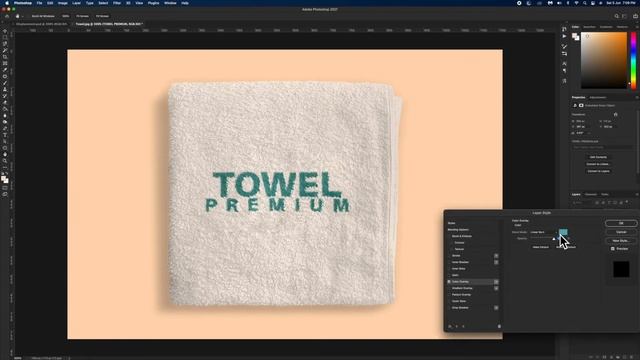Click the Convert to Layers button
The width and height of the screenshot is (640, 360).
pos(598,171)
